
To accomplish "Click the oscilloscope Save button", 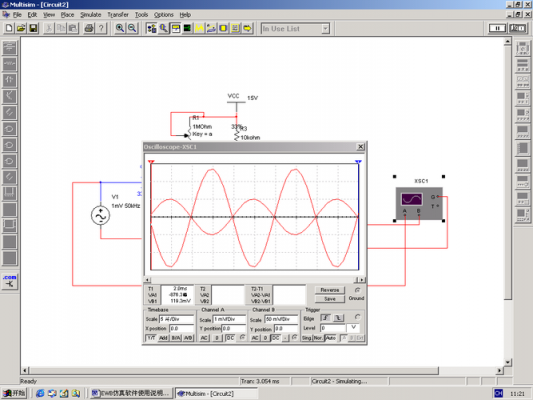I will tap(330, 299).
